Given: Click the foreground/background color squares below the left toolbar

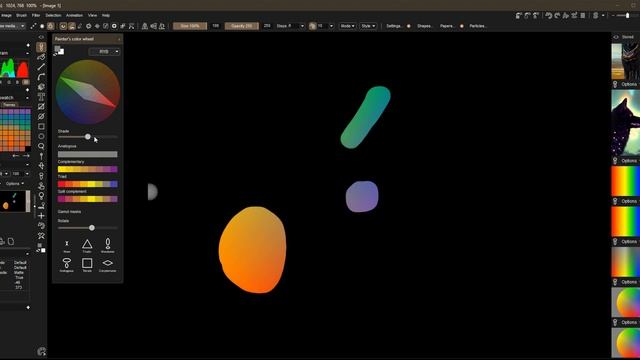Looking at the screenshot, I should [41, 248].
